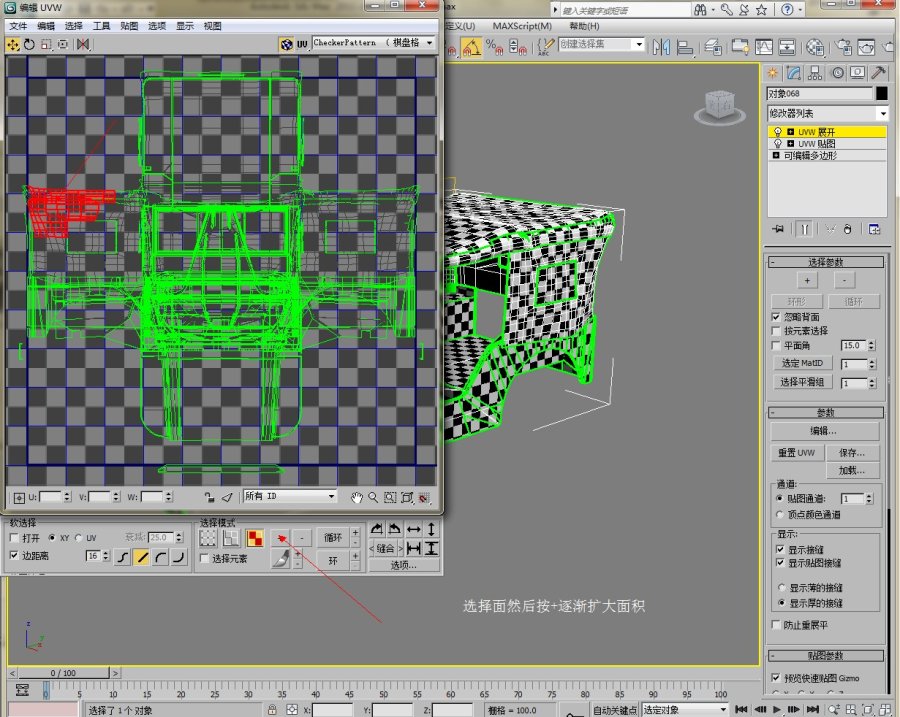Click the Material Editor toolbar icon
Image resolution: width=900 pixels, height=717 pixels.
(x=815, y=46)
